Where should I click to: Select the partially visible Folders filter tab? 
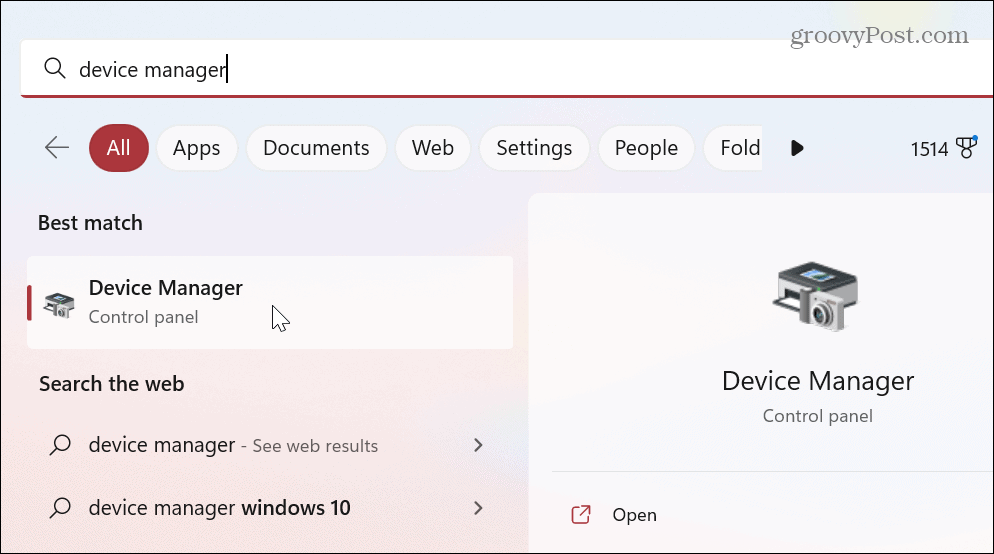pyautogui.click(x=734, y=148)
